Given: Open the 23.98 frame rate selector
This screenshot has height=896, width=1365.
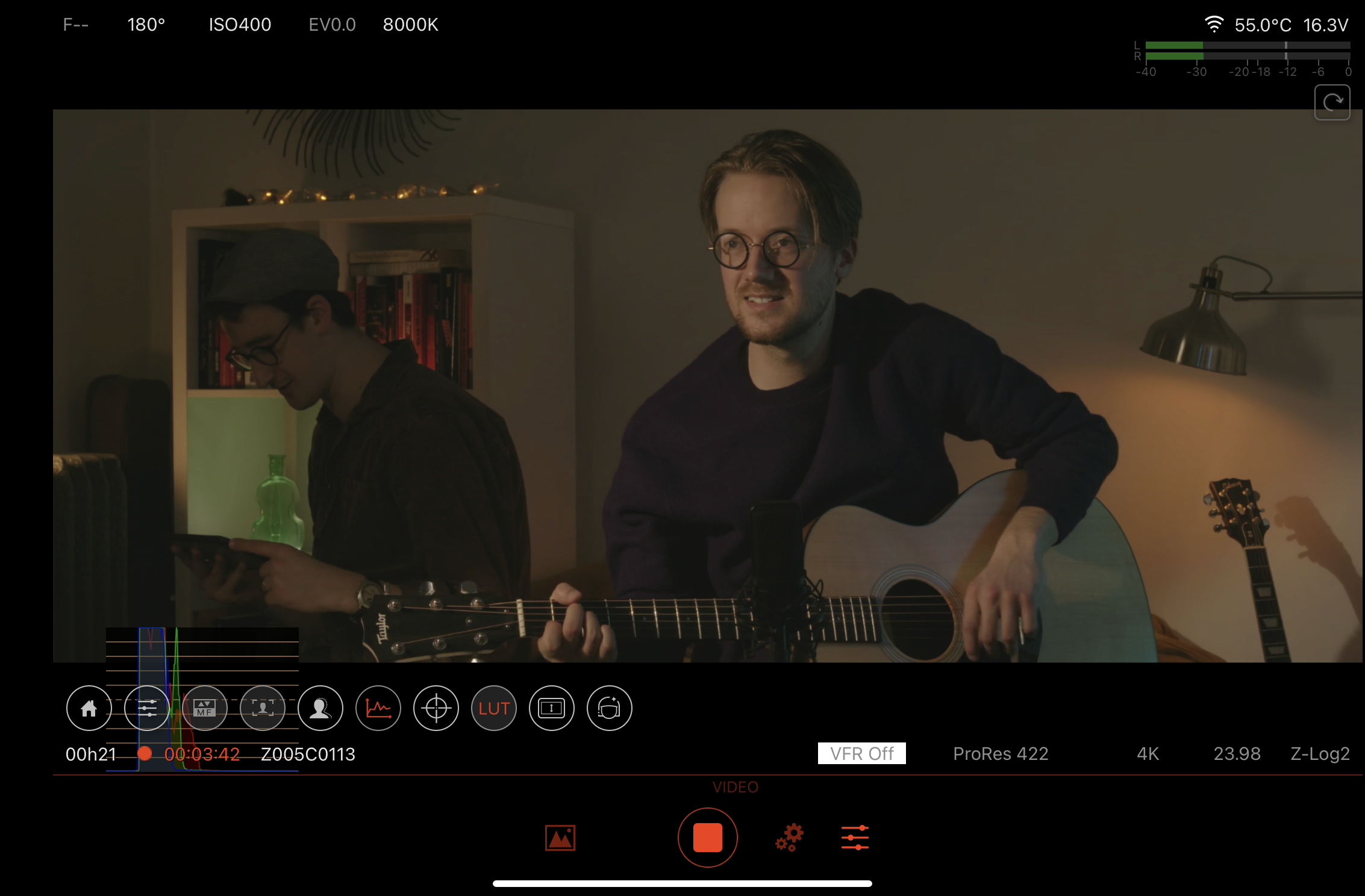Looking at the screenshot, I should tap(1235, 753).
